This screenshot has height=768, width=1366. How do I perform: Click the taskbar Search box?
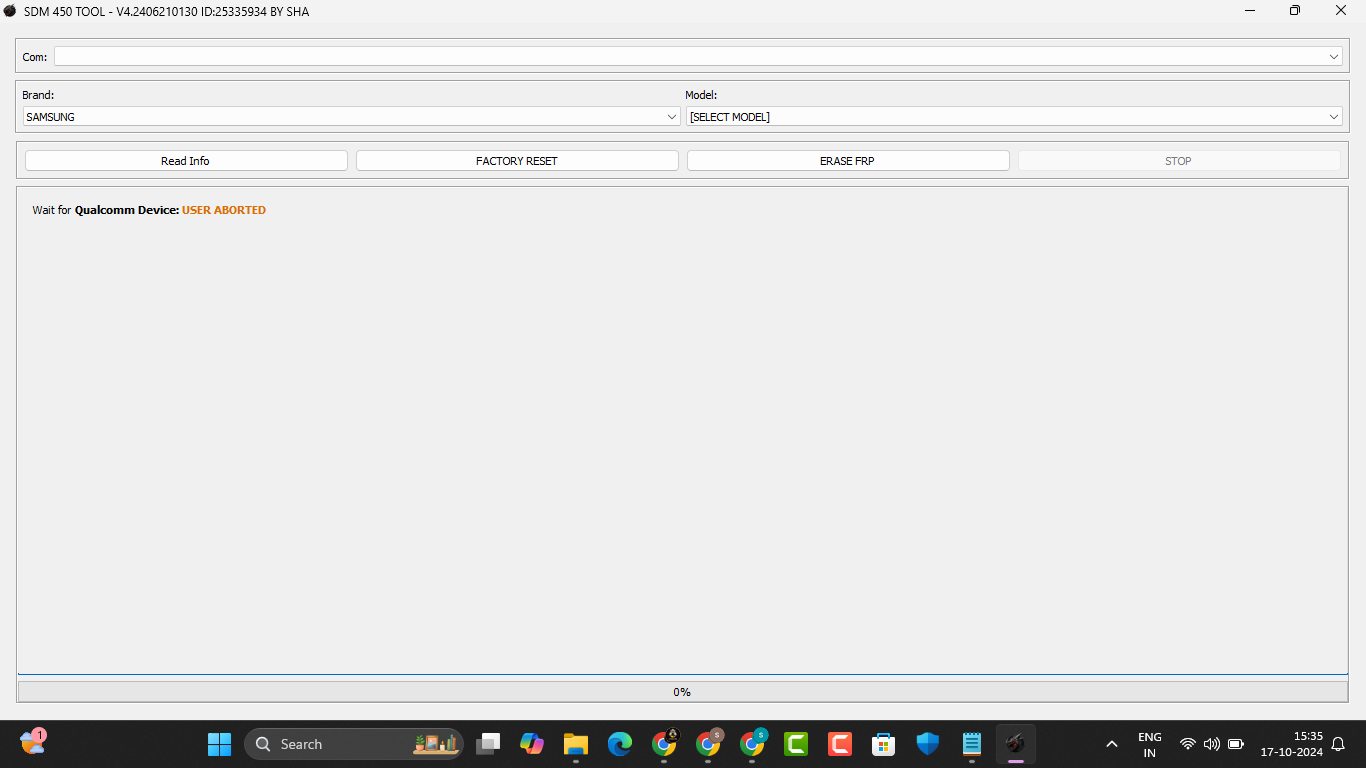tap(354, 744)
